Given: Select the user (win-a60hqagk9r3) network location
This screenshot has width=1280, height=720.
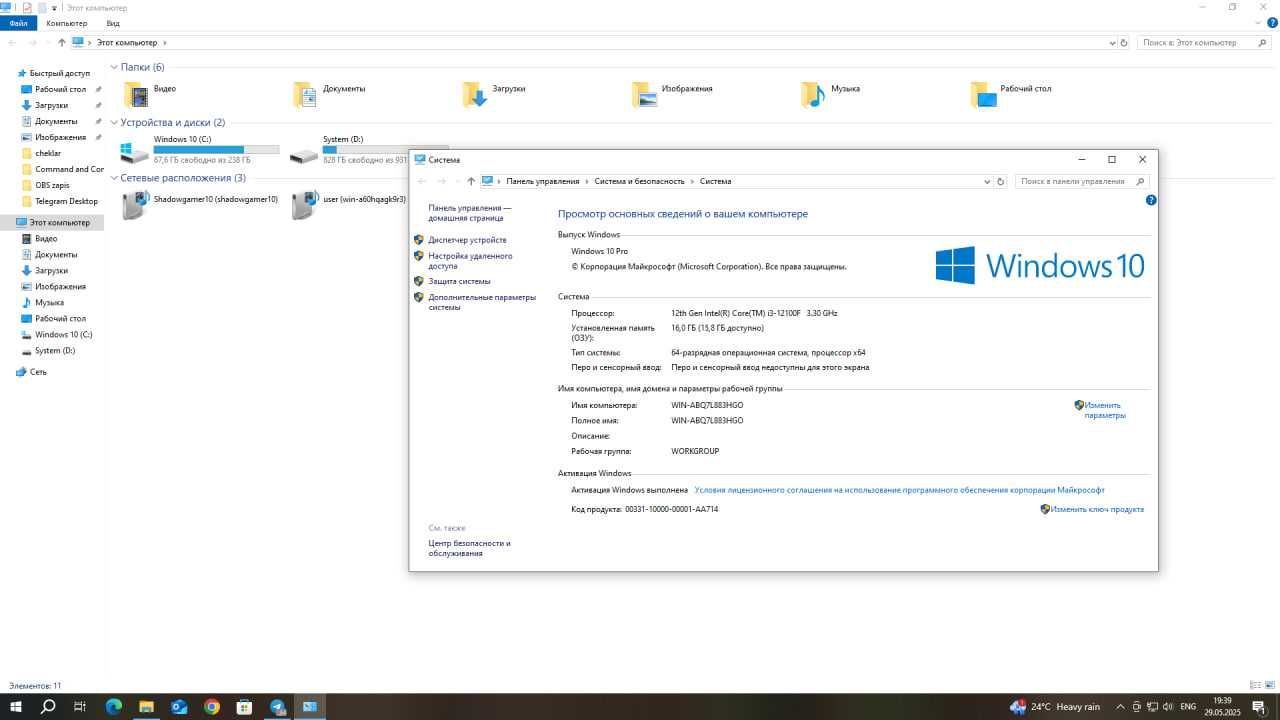Looking at the screenshot, I should tap(349, 204).
